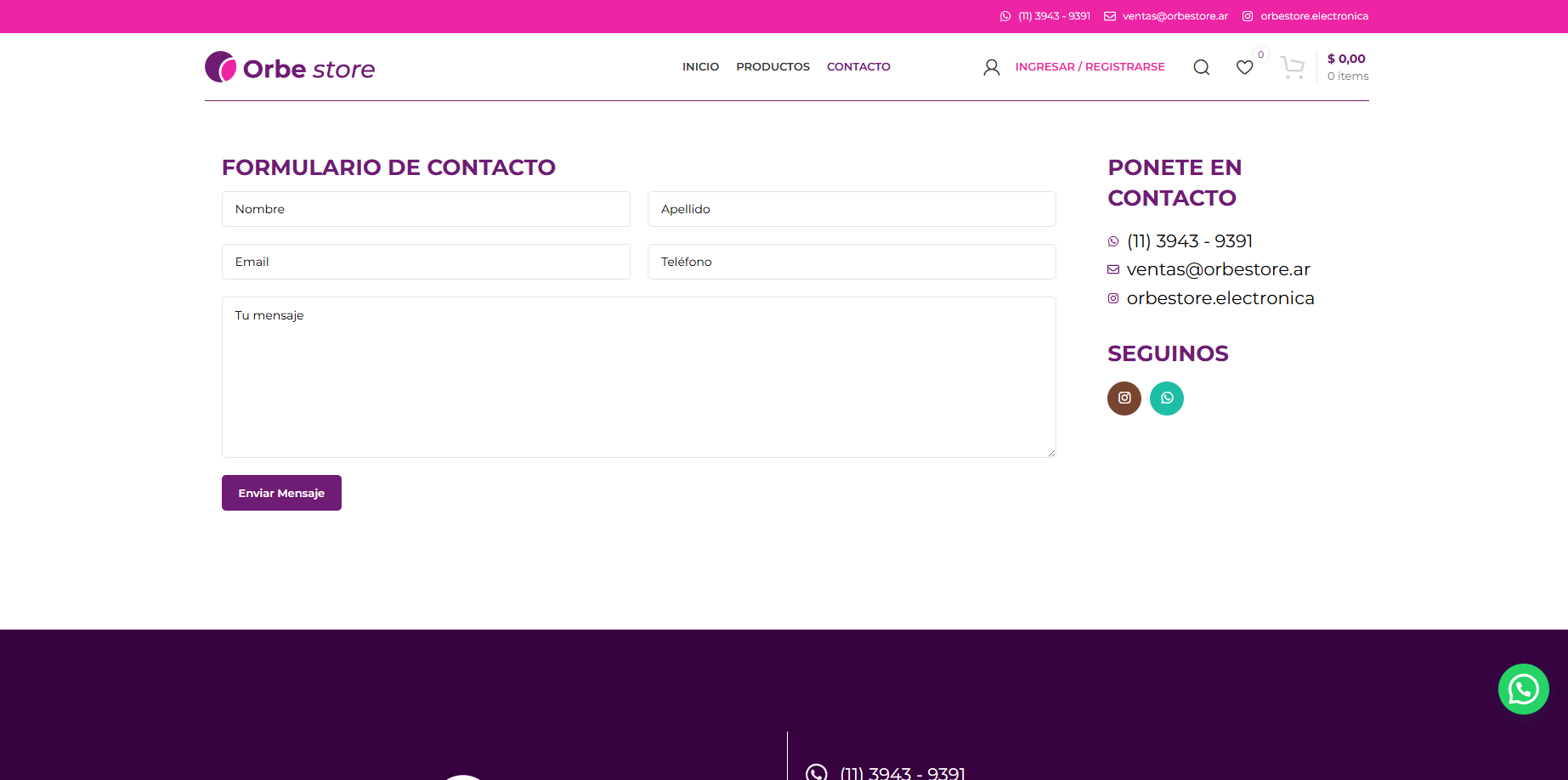Click the top bar ventas@orbestore.ar email
The height and width of the screenshot is (780, 1568).
point(1175,16)
